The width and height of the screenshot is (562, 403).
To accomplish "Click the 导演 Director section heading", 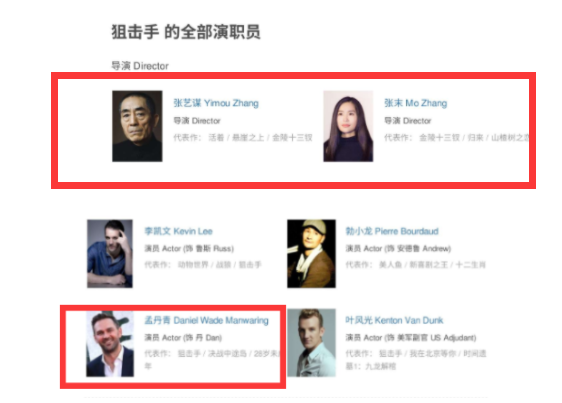I will [140, 66].
